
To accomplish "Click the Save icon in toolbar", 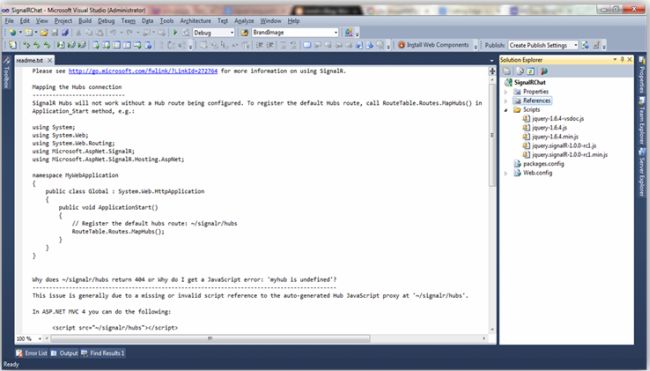I will coord(55,32).
